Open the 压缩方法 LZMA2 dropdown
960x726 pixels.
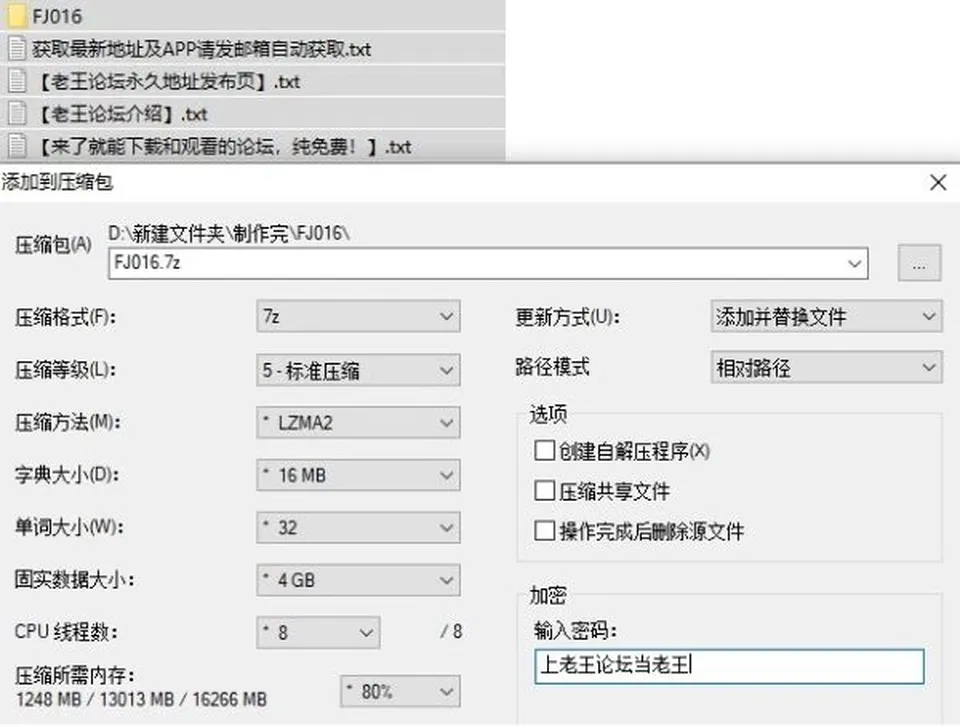click(358, 422)
